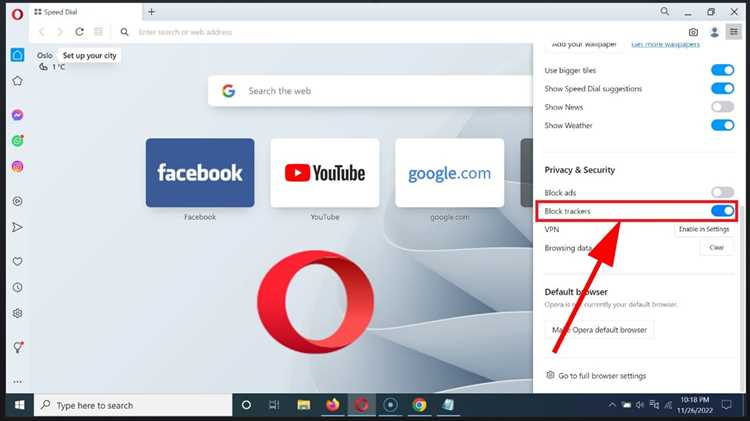Open Settings gear icon in sidebar
Image resolution: width=750 pixels, height=421 pixels.
click(x=17, y=313)
